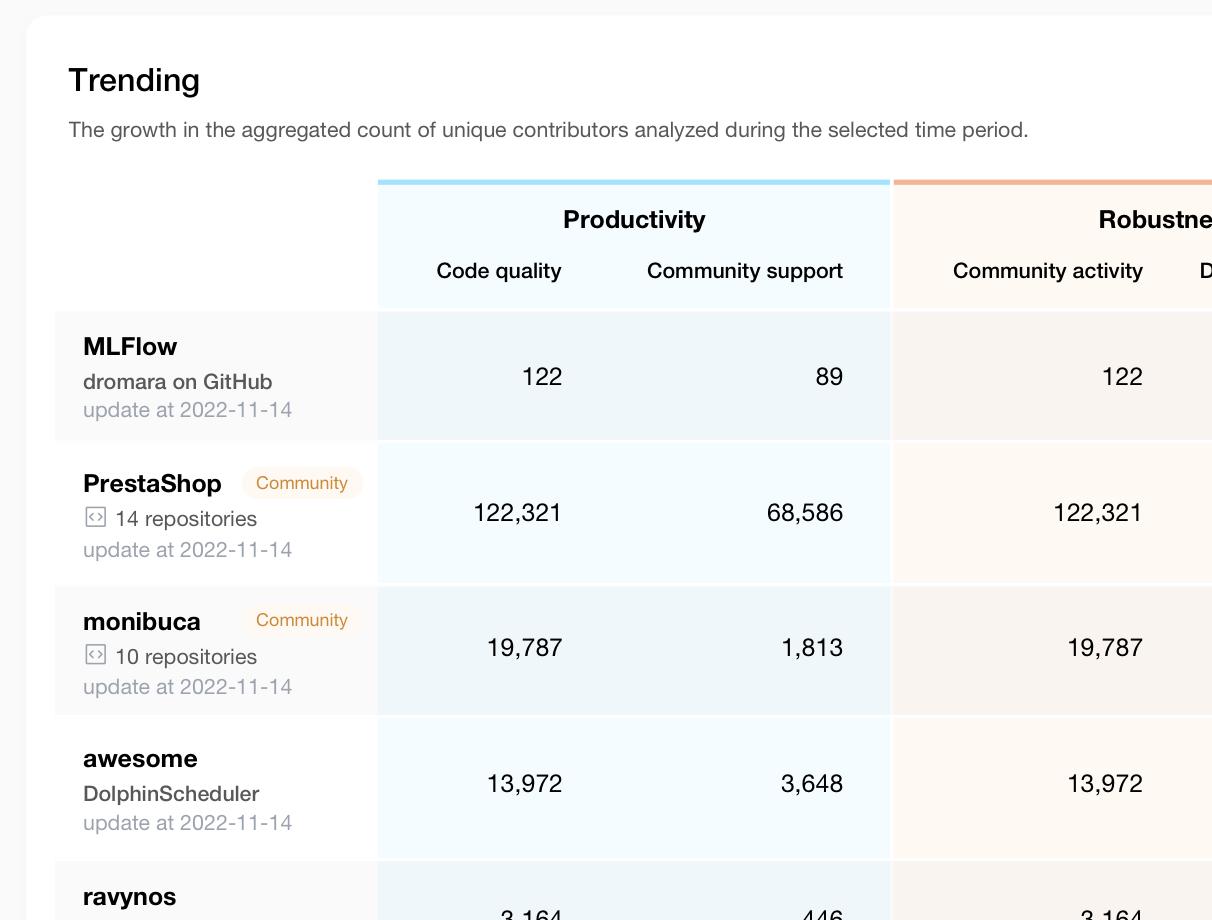This screenshot has width=1212, height=920.
Task: Select the "Community" badge on the PrestaShop row
Action: 302,483
